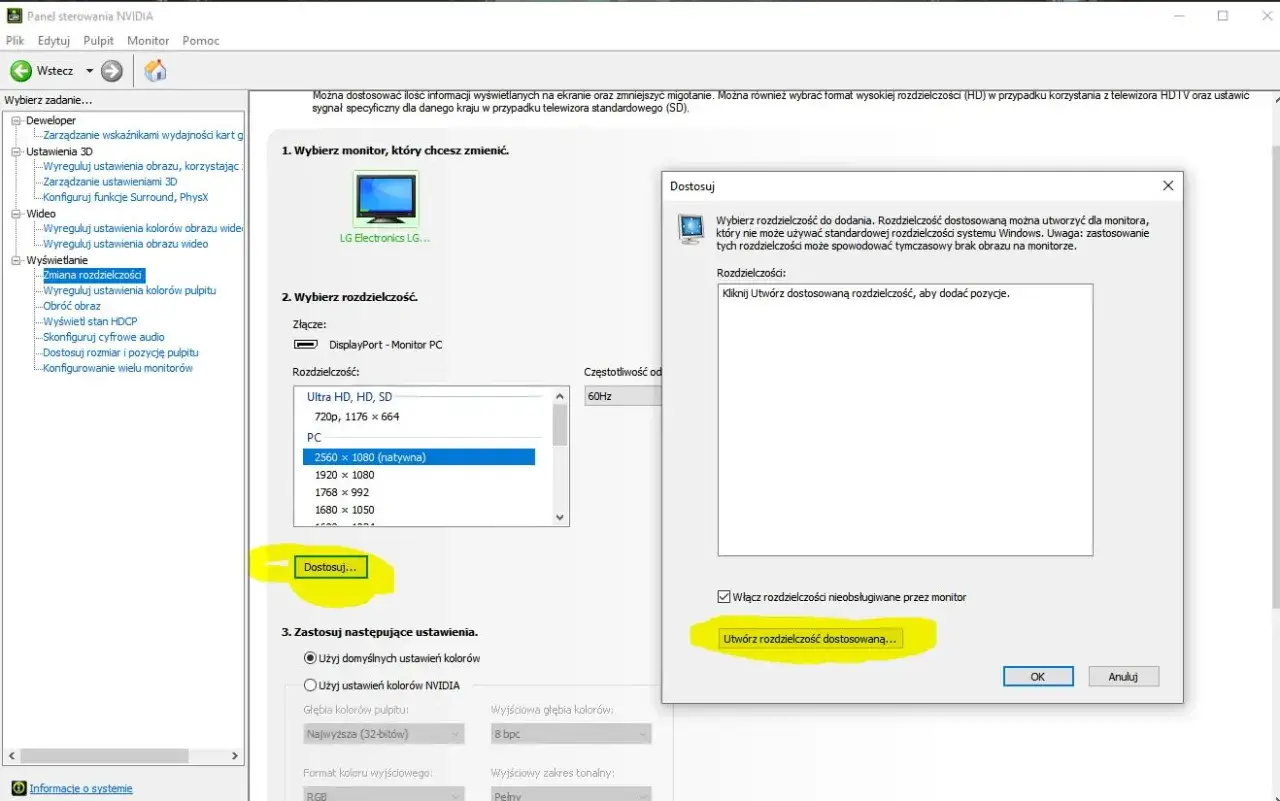
Task: Open the Plik menu
Action: 15,41
